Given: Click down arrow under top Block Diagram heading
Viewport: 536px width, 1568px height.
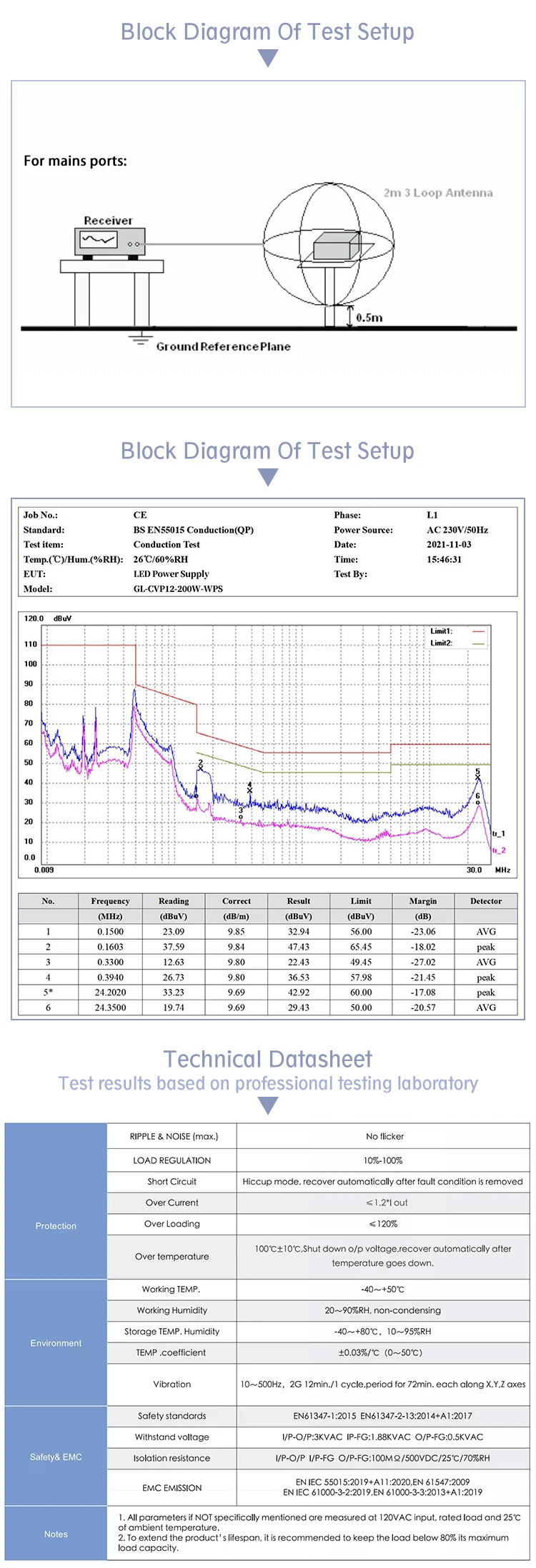Looking at the screenshot, I should pos(267,59).
